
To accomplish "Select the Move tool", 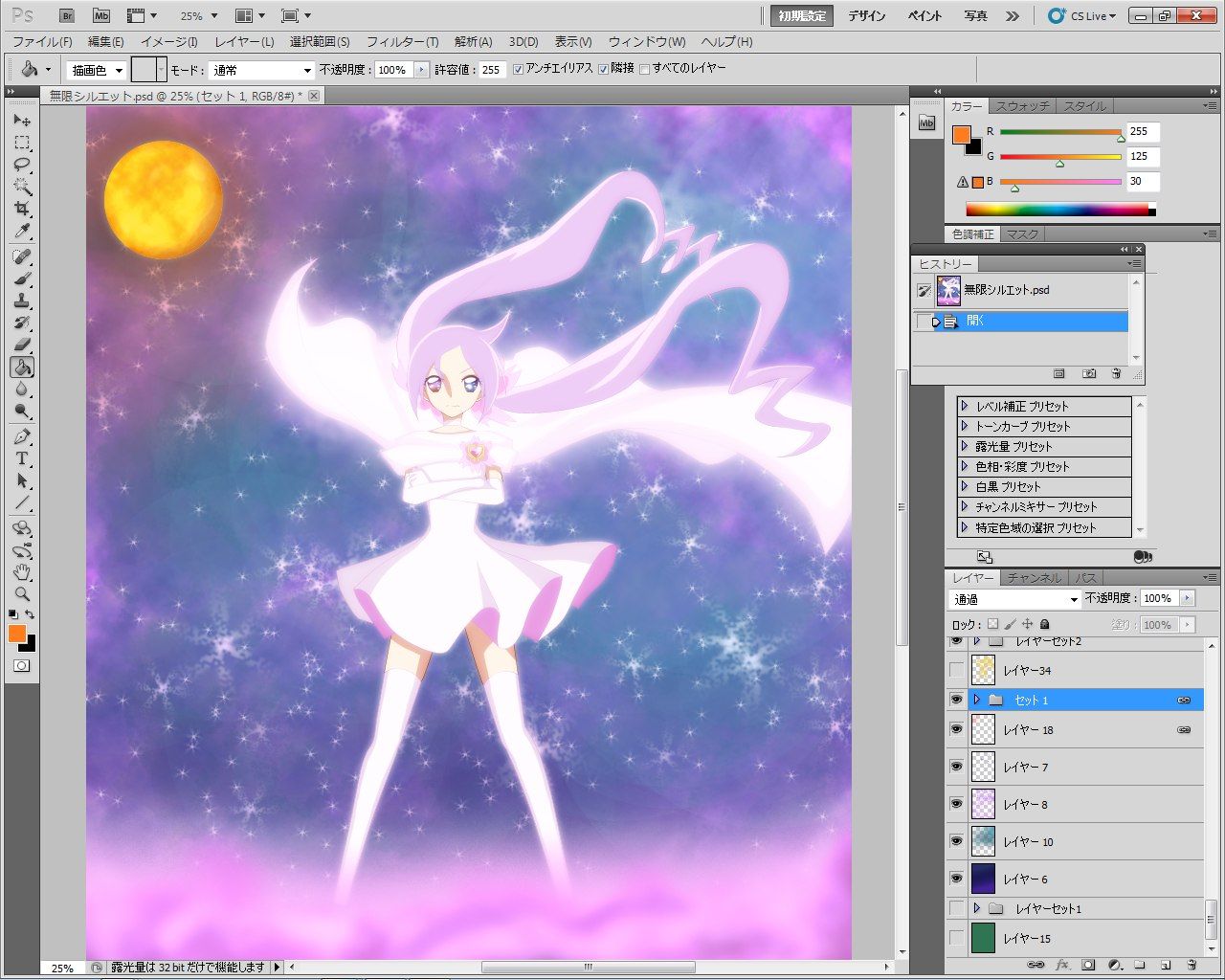I will [22, 121].
